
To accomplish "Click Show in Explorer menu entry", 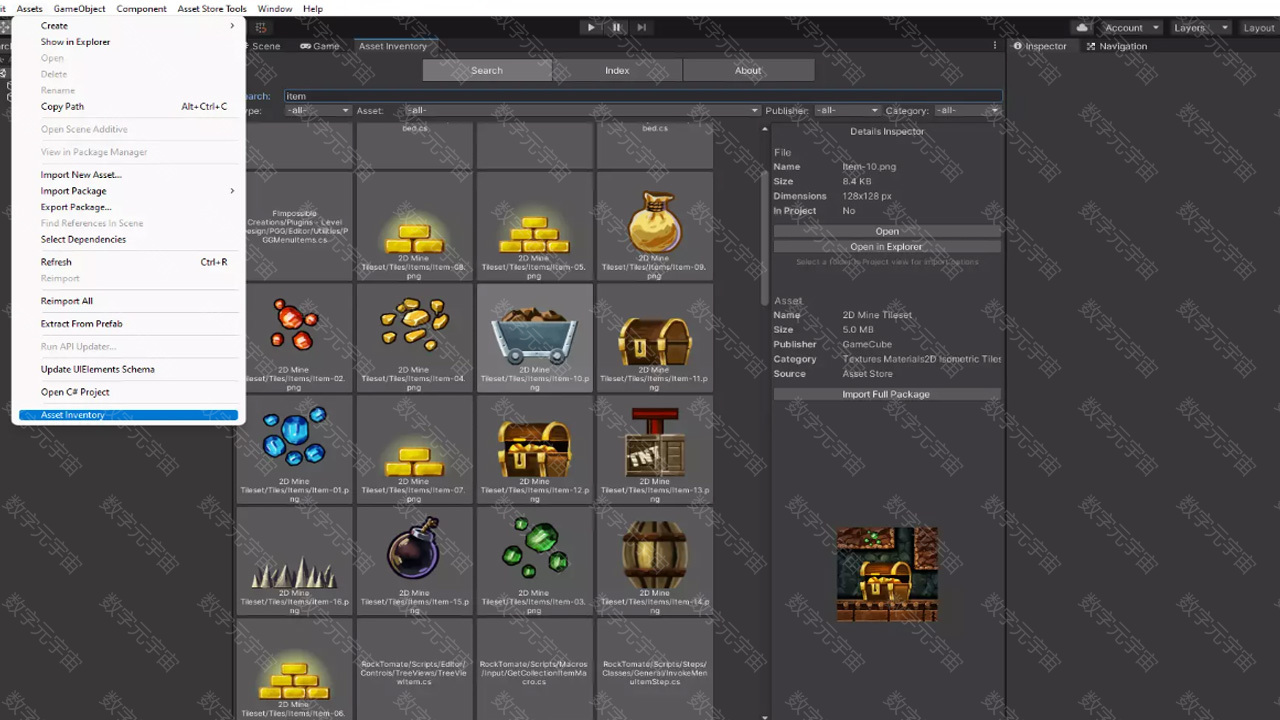I will (128, 42).
